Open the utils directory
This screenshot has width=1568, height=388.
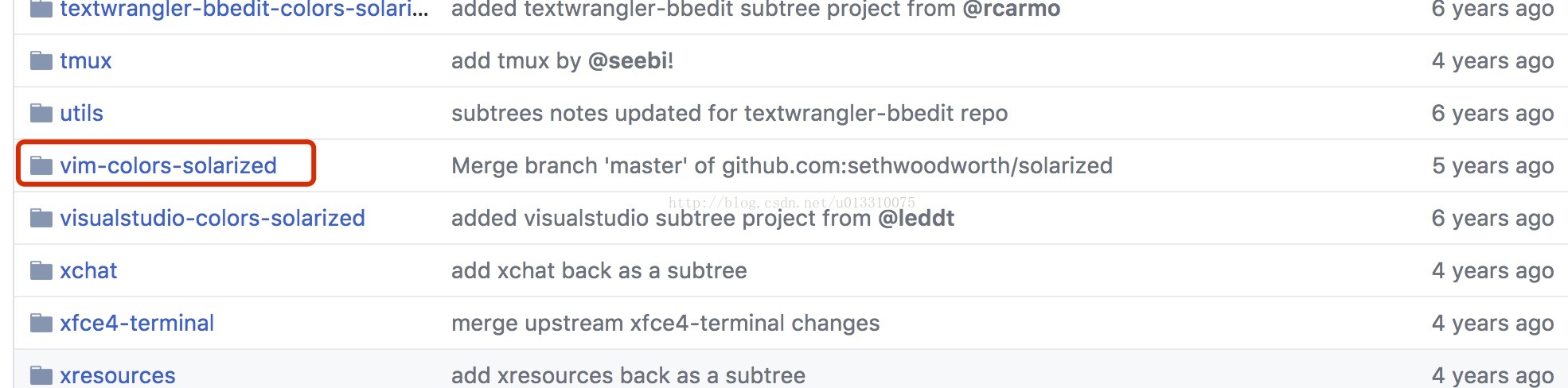[x=82, y=113]
